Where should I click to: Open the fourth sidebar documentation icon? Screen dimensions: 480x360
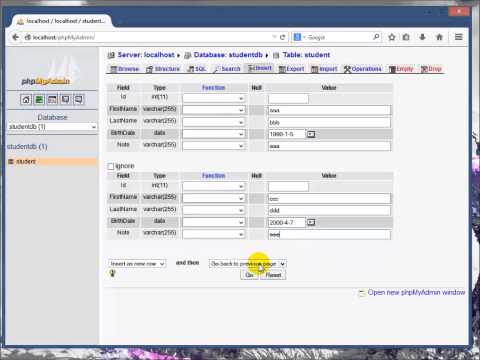coord(66,99)
